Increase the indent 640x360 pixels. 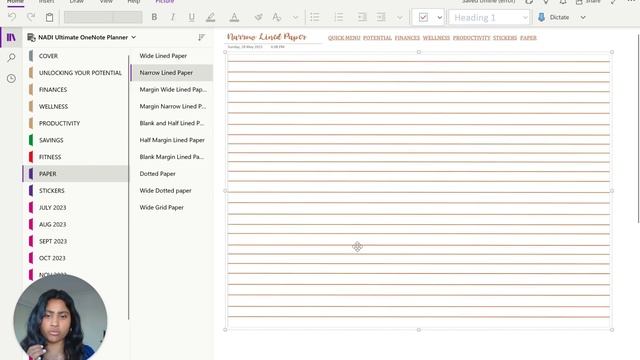381,17
